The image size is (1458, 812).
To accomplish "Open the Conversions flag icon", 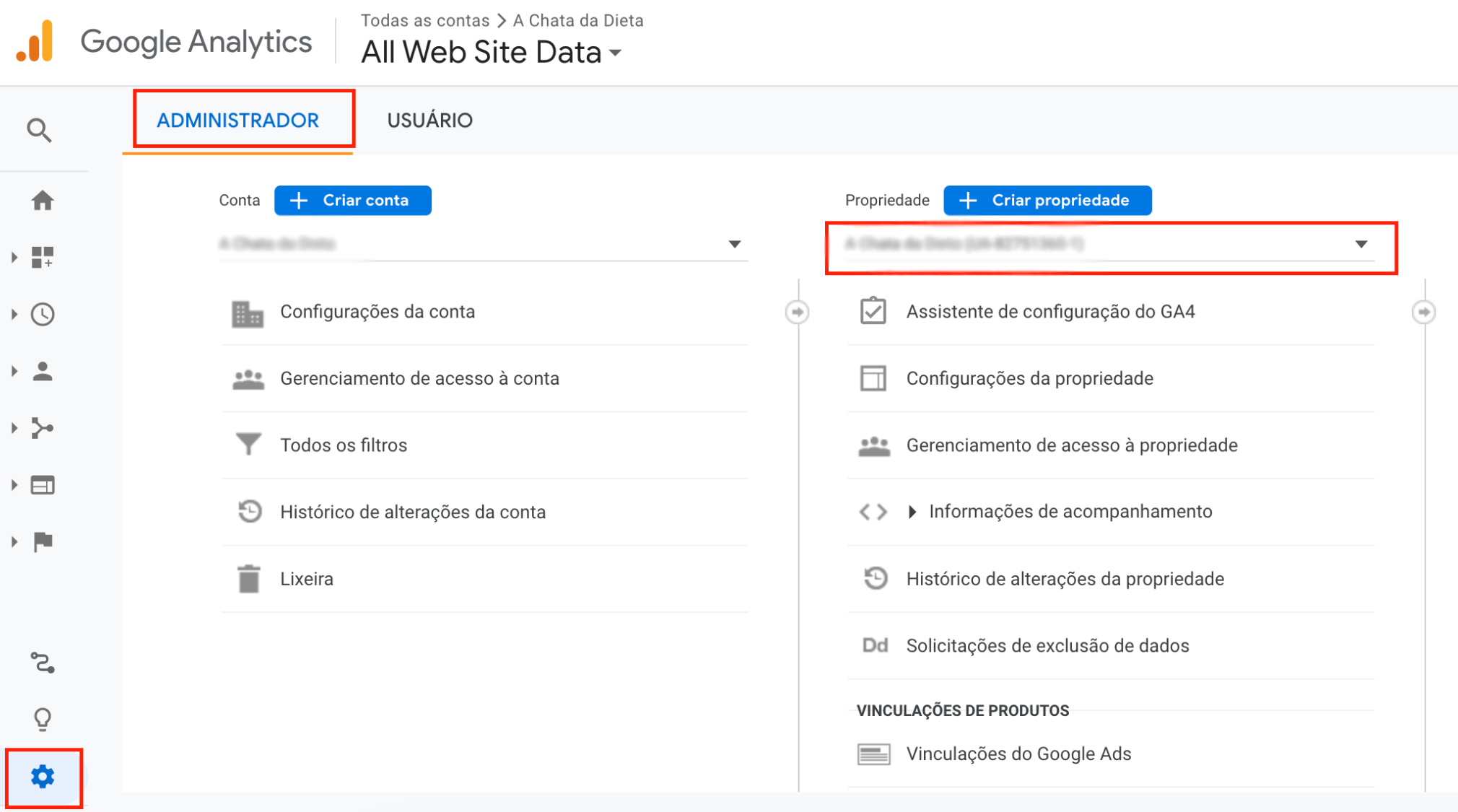I will (x=43, y=541).
